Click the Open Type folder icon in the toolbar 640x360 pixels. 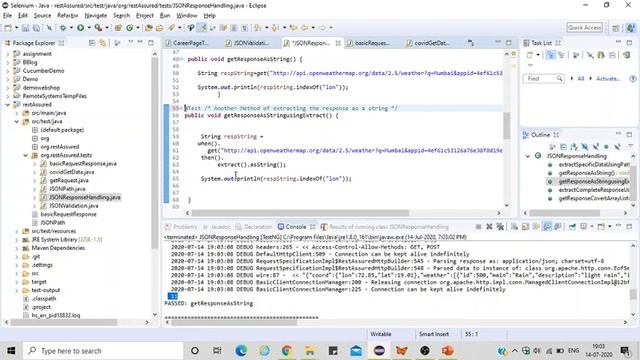coord(149,28)
